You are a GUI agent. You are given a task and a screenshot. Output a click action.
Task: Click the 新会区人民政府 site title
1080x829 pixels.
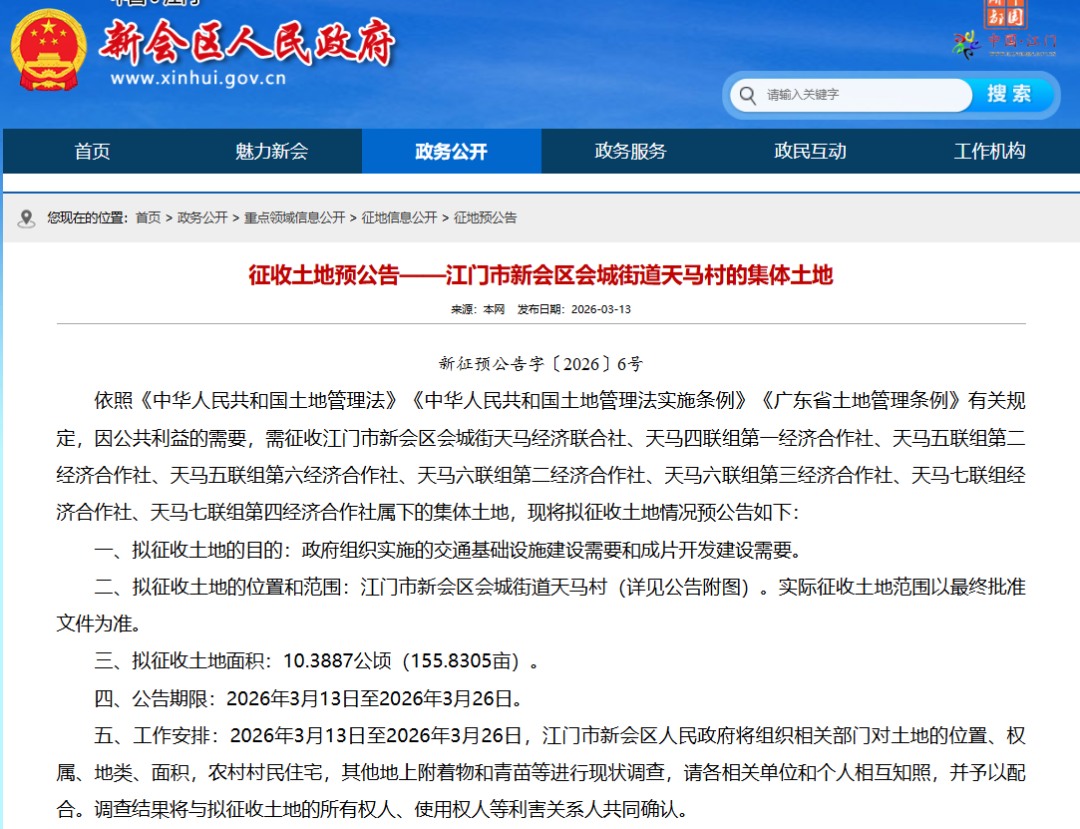coord(247,42)
